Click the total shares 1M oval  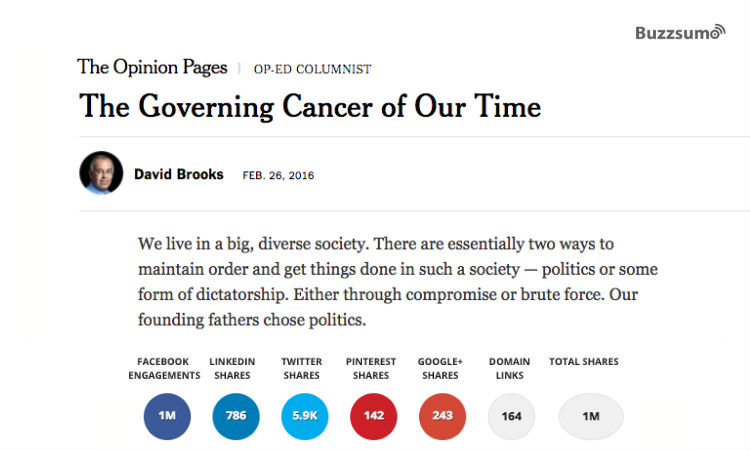(591, 416)
